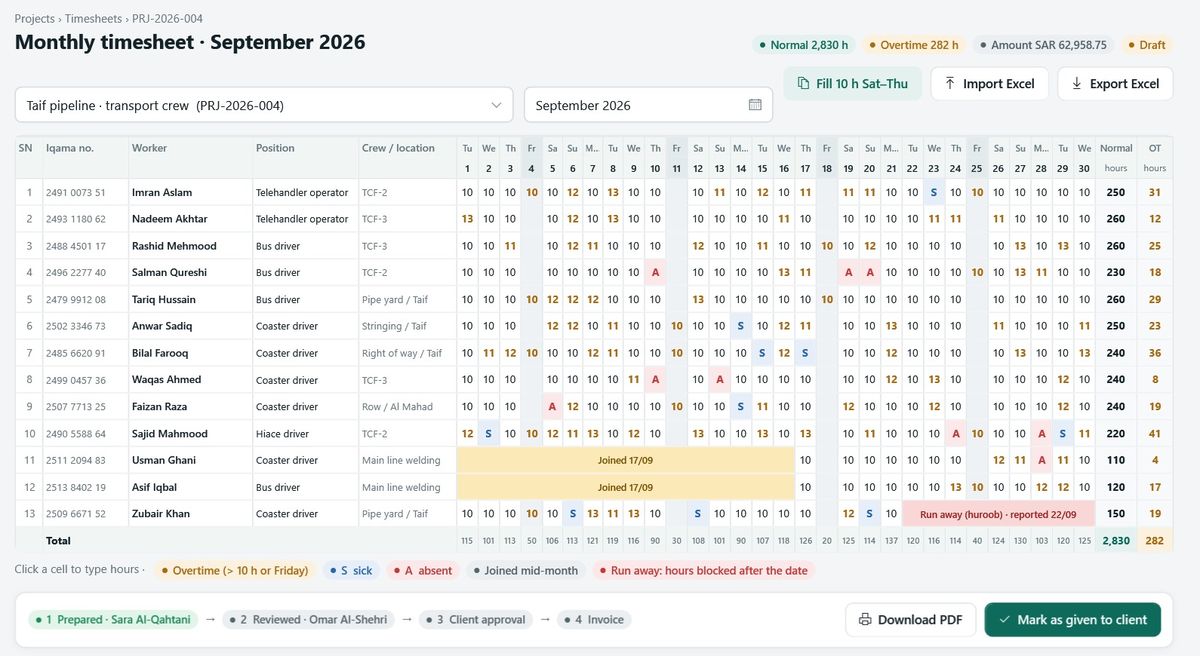Open the Timesheets breadcrumb link
1200x656 pixels.
coord(95,19)
